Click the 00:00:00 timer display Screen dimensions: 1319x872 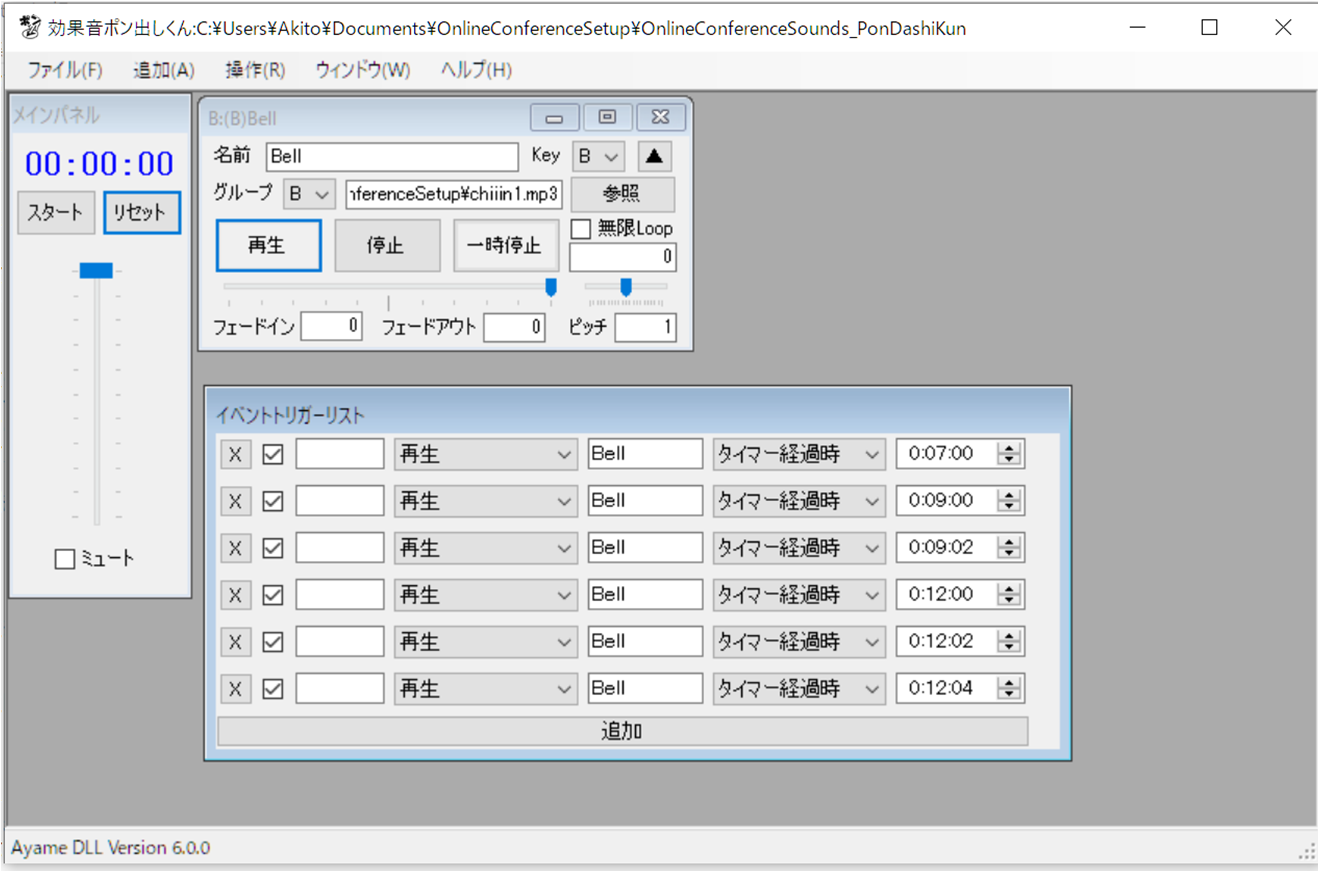coord(99,163)
